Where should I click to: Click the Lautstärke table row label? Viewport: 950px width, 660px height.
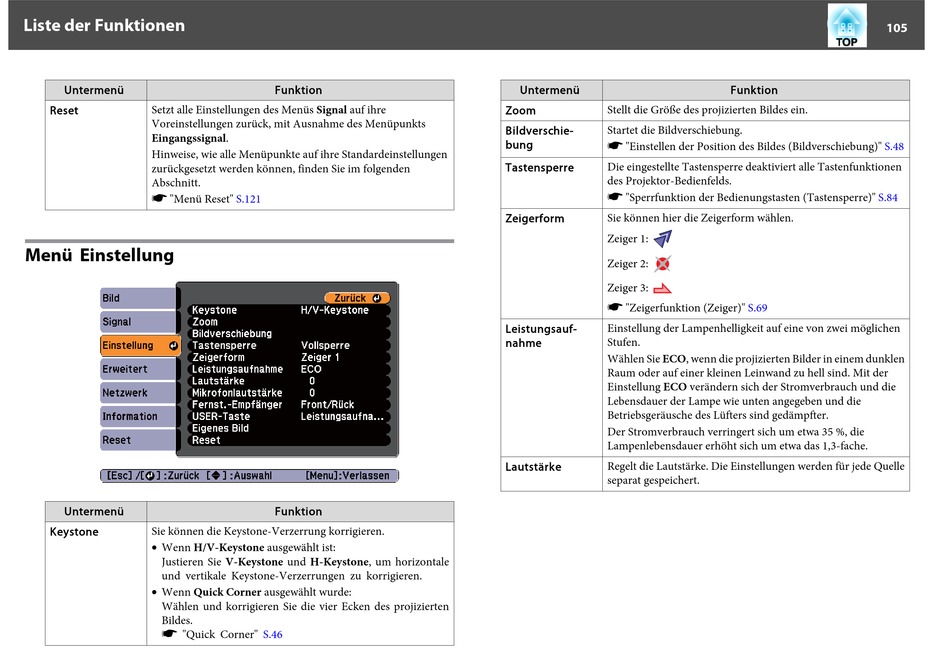533,467
